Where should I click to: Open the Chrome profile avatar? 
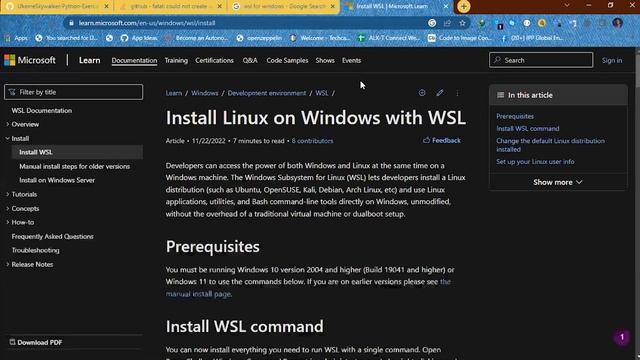618,23
